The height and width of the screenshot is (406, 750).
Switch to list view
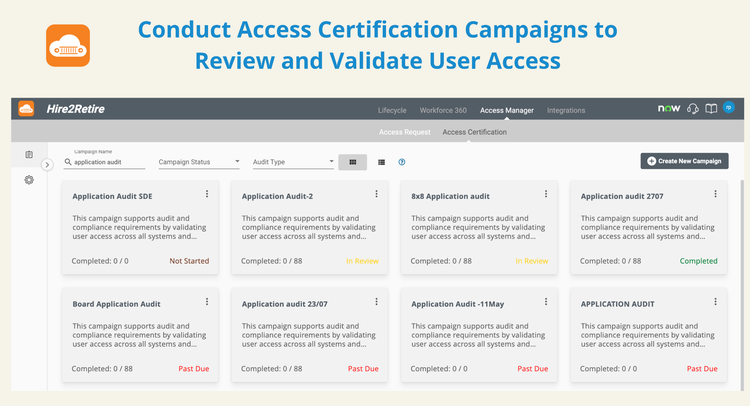pyautogui.click(x=381, y=162)
